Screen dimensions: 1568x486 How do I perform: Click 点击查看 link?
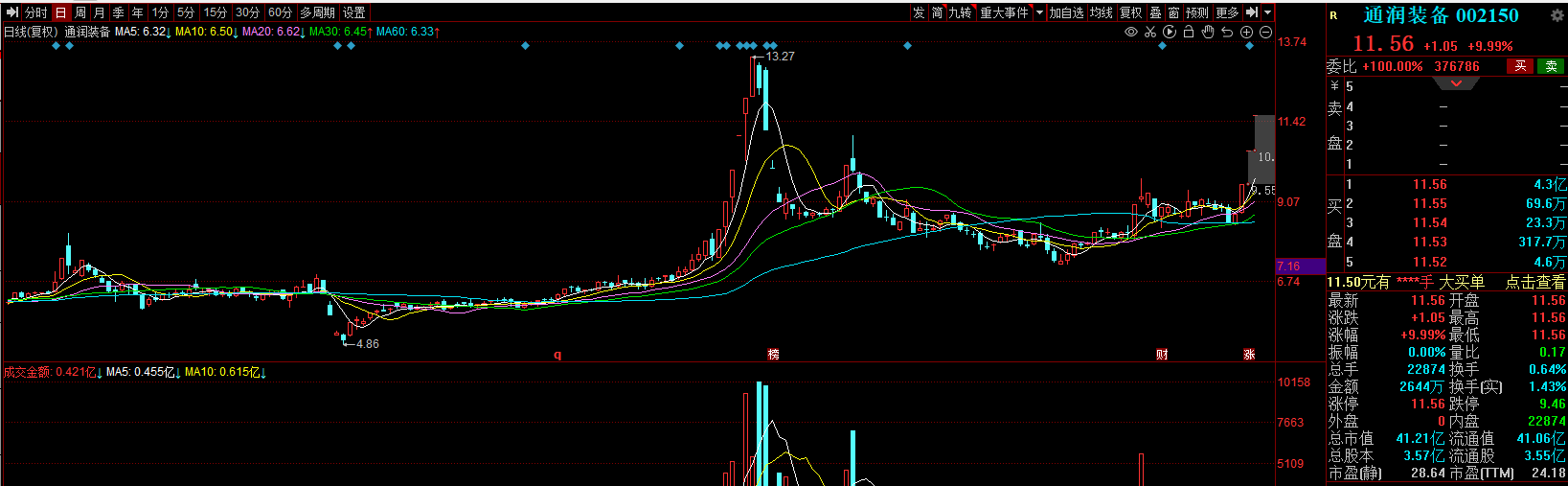pyautogui.click(x=1535, y=282)
